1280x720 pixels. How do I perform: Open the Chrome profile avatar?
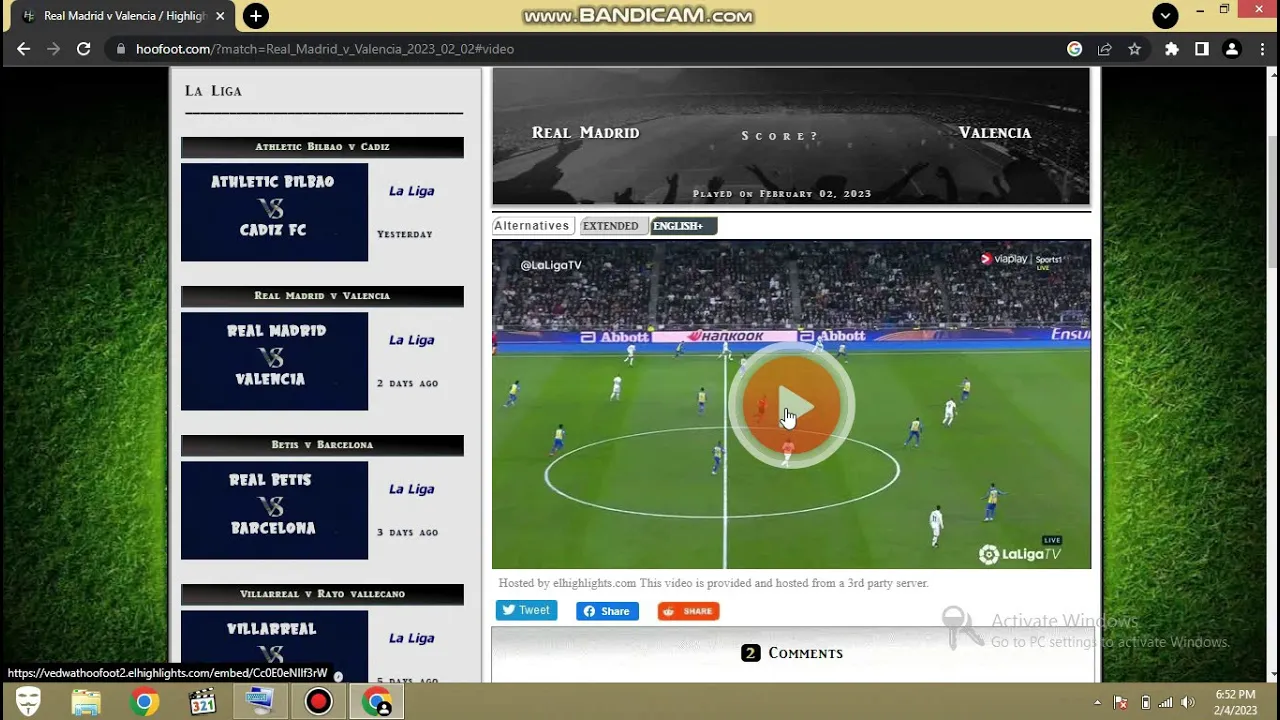pos(1232,49)
